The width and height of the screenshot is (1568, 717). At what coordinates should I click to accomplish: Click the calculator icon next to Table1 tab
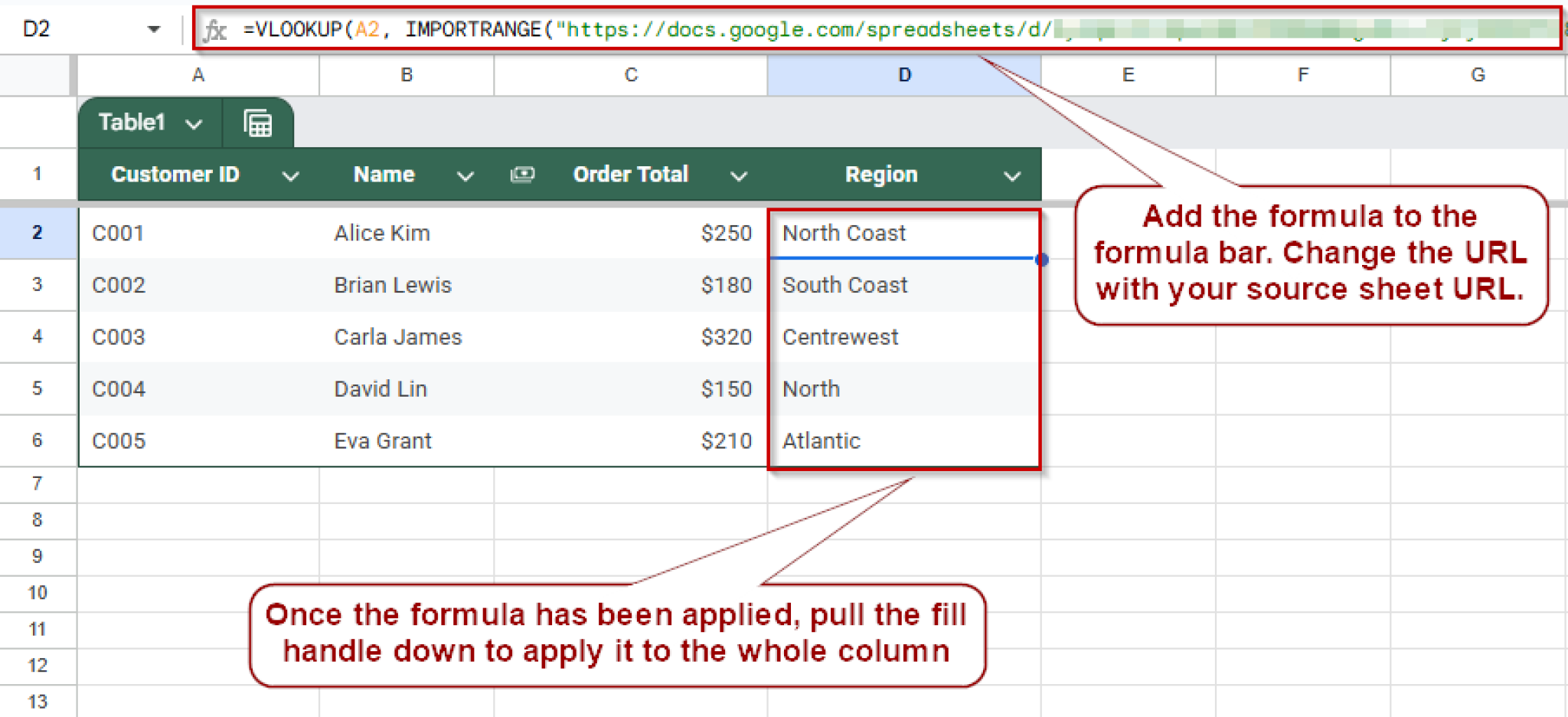(257, 122)
